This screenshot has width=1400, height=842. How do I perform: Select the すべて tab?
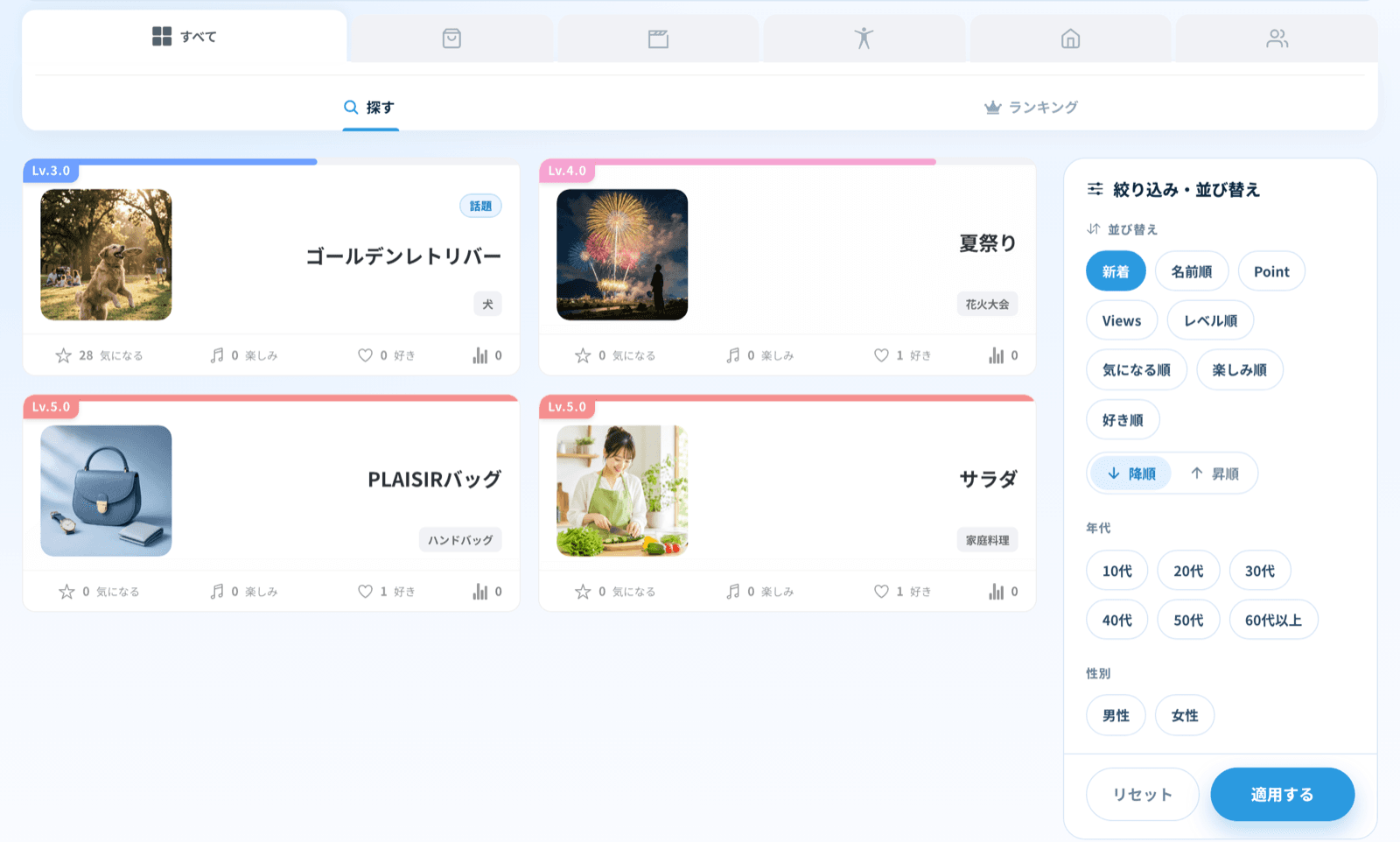(185, 37)
